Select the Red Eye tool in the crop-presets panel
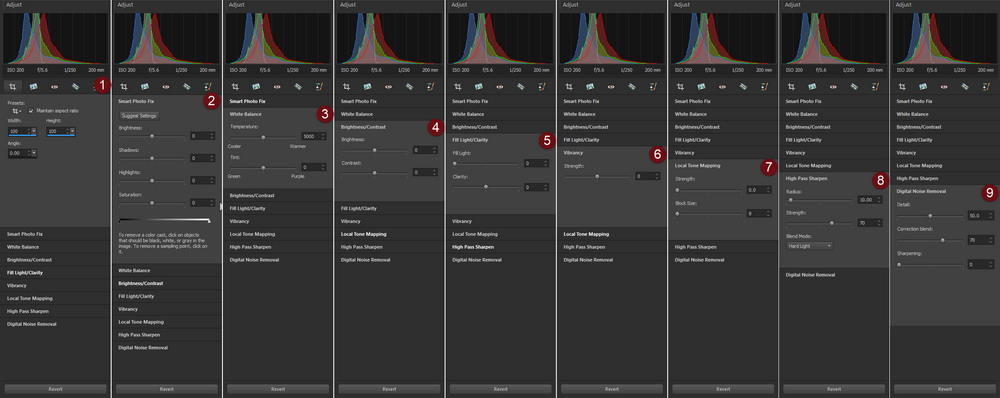 54,86
